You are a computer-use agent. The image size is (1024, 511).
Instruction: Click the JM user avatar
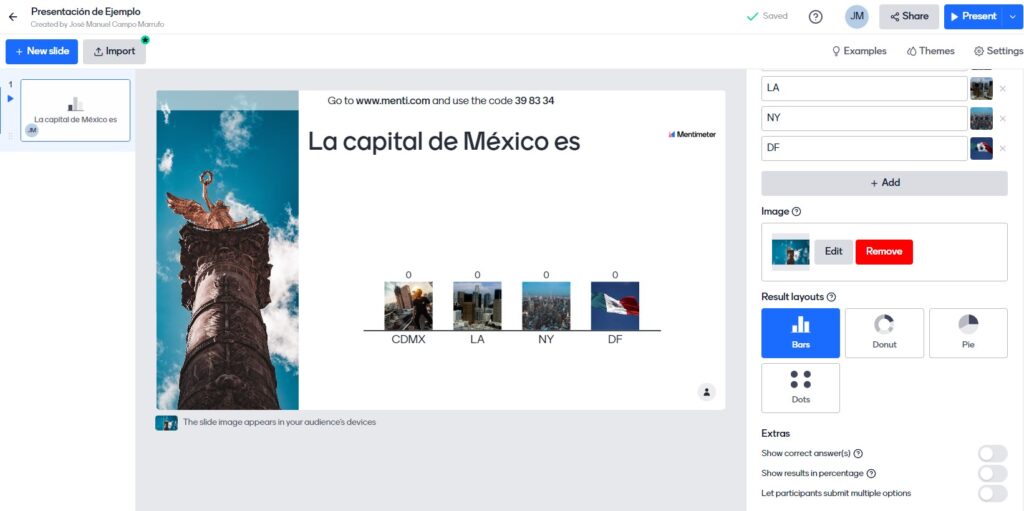[x=856, y=17]
